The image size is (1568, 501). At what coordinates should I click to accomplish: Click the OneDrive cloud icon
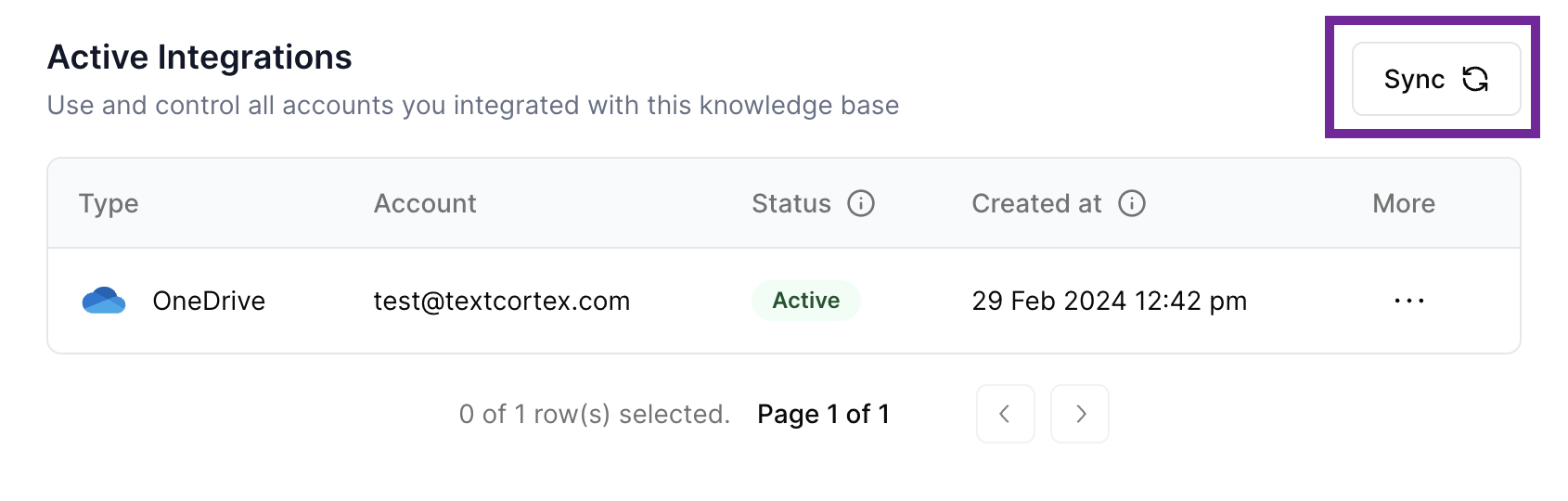tap(104, 301)
